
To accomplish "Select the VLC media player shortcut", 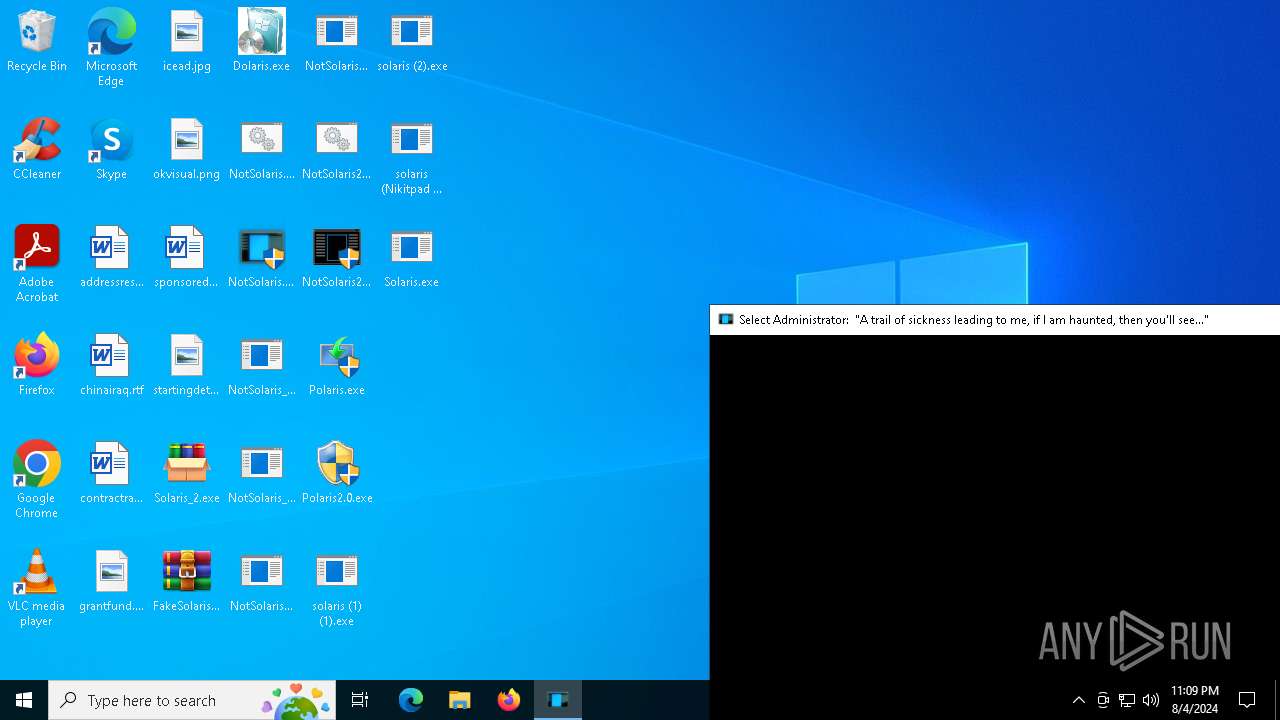I will pyautogui.click(x=37, y=588).
